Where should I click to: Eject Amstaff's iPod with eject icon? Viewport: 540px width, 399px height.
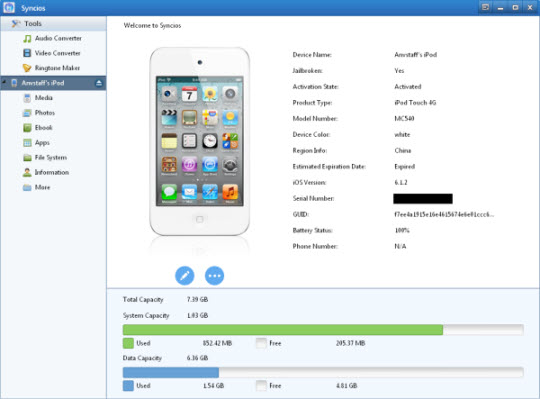[x=99, y=83]
